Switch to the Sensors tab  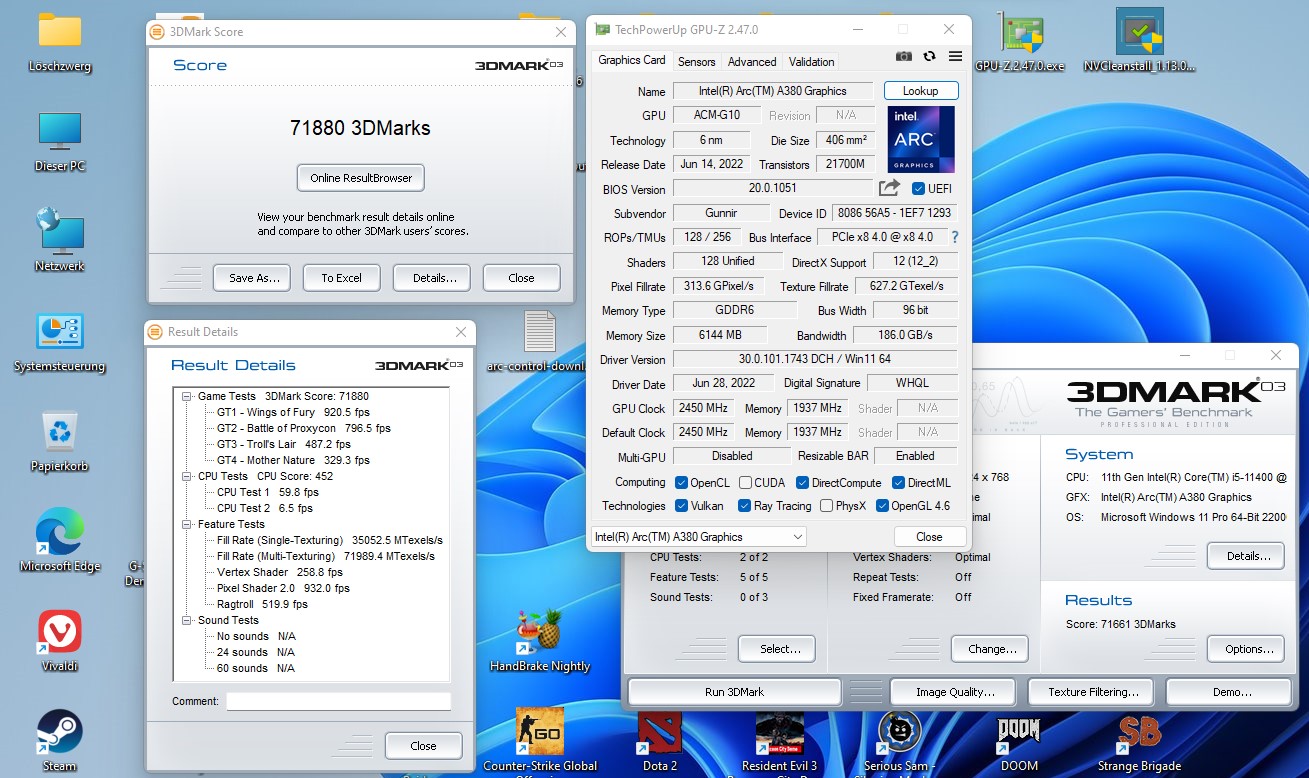[697, 62]
